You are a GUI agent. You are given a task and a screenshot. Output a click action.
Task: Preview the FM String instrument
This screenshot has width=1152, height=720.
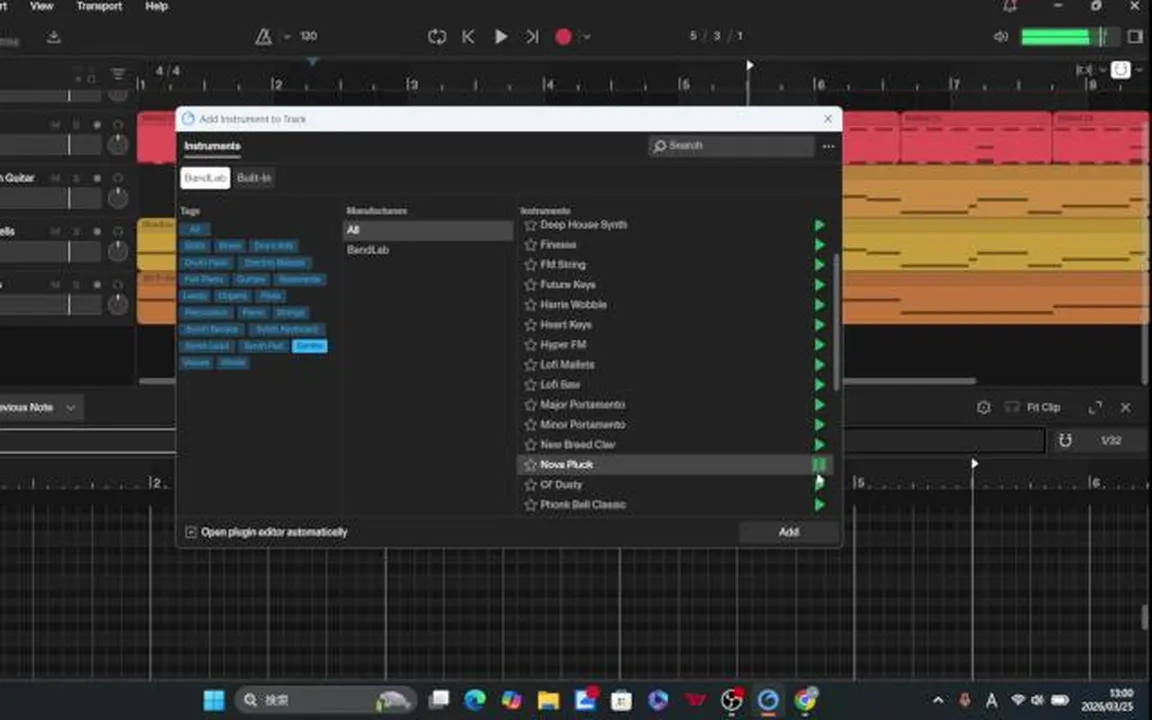820,264
